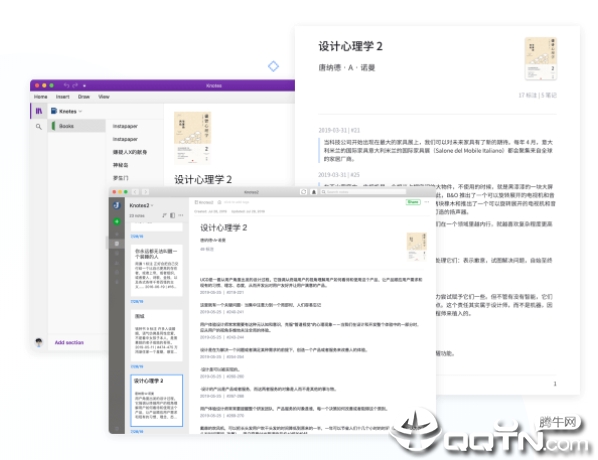Click the view options icon in note list header

click(172, 216)
